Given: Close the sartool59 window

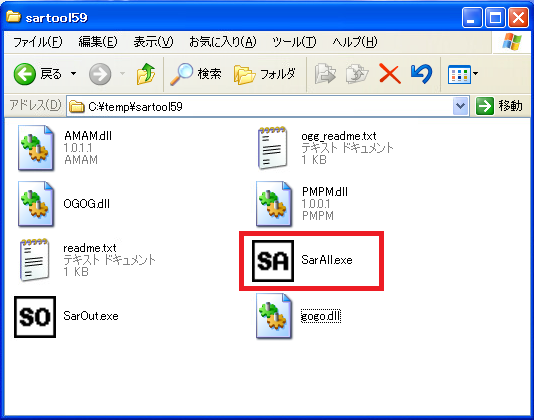Looking at the screenshot, I should click(518, 17).
